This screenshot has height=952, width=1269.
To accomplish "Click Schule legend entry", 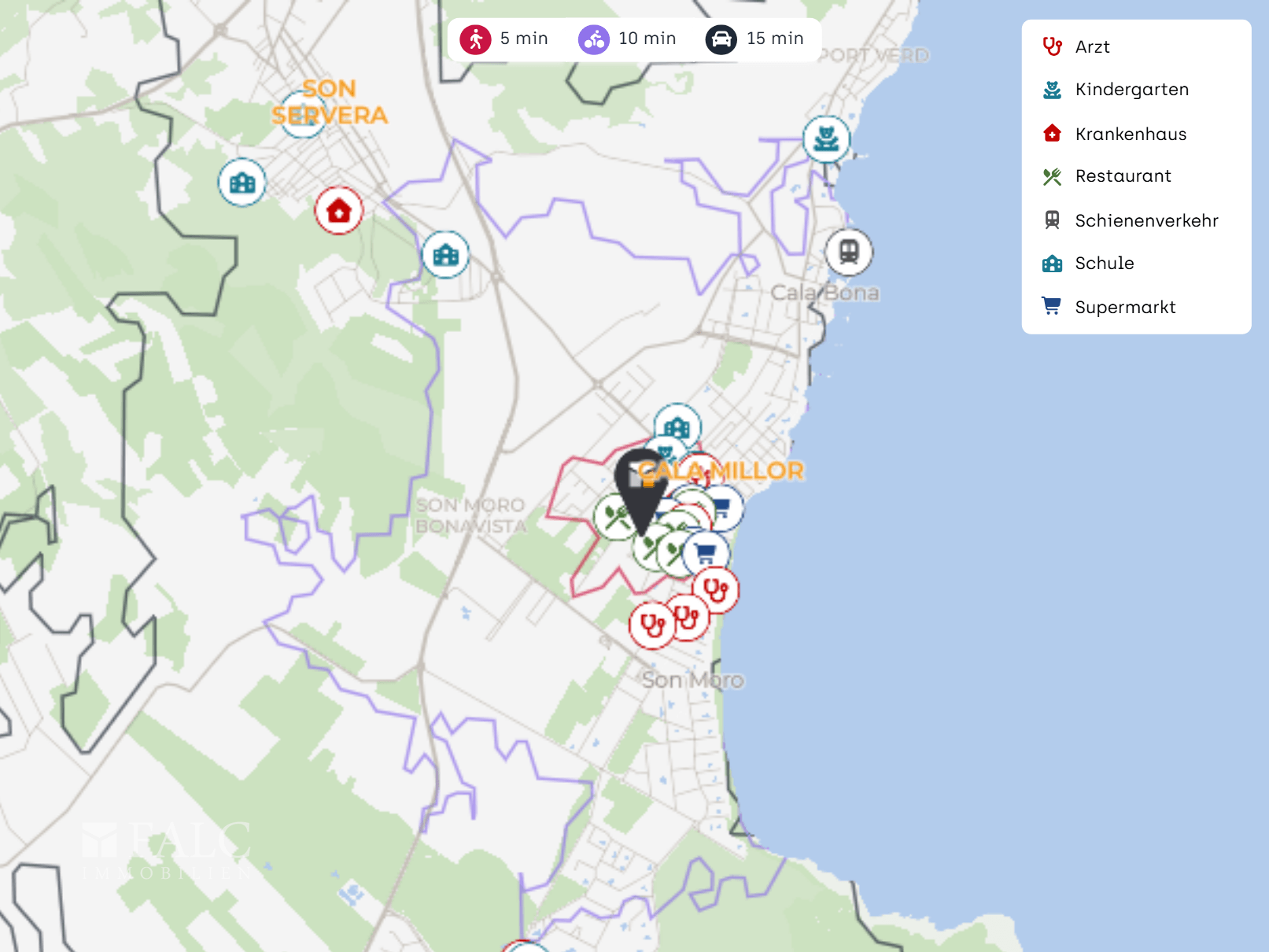I will (x=1104, y=264).
